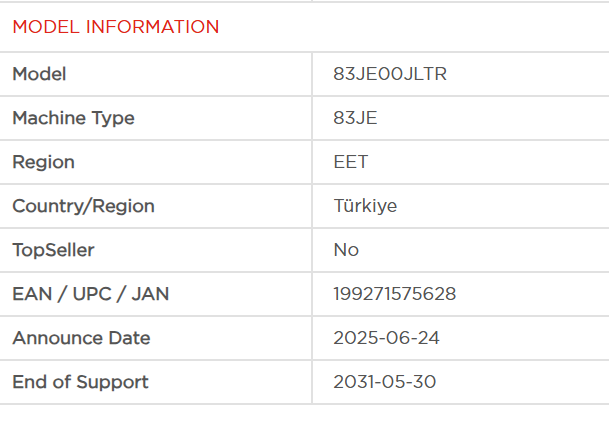Viewport: 609px width, 443px height.
Task: Click the Region row label
Action: point(43,162)
